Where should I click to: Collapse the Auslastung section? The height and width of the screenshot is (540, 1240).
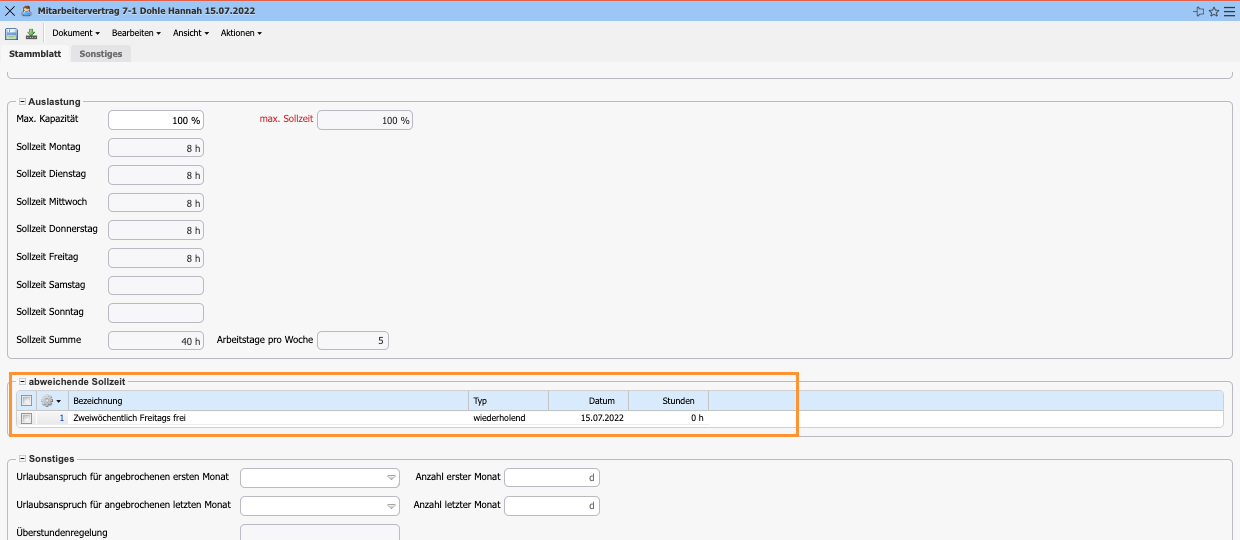pos(22,102)
